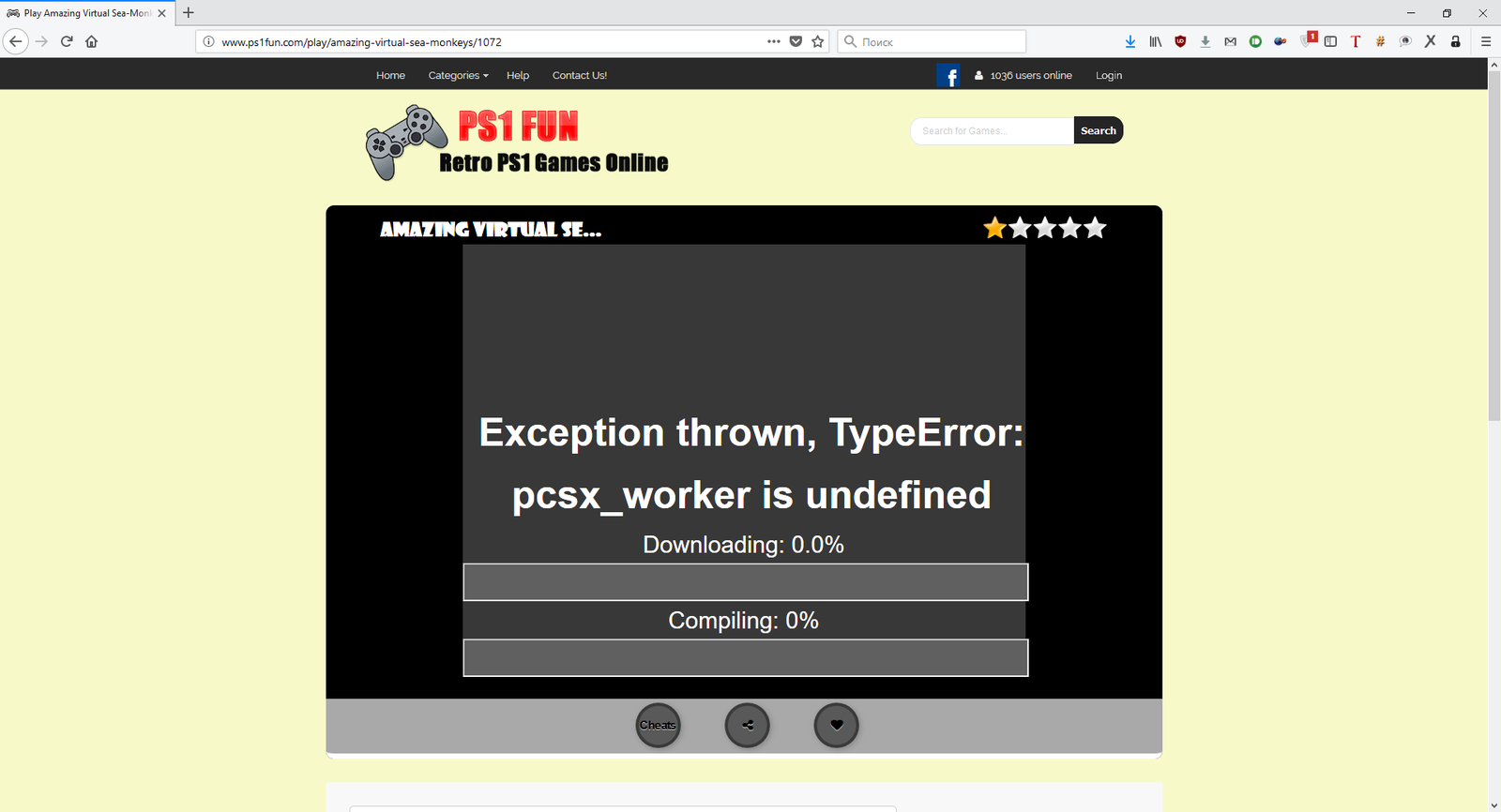Open the Gmail envelope extension

coord(1230,41)
